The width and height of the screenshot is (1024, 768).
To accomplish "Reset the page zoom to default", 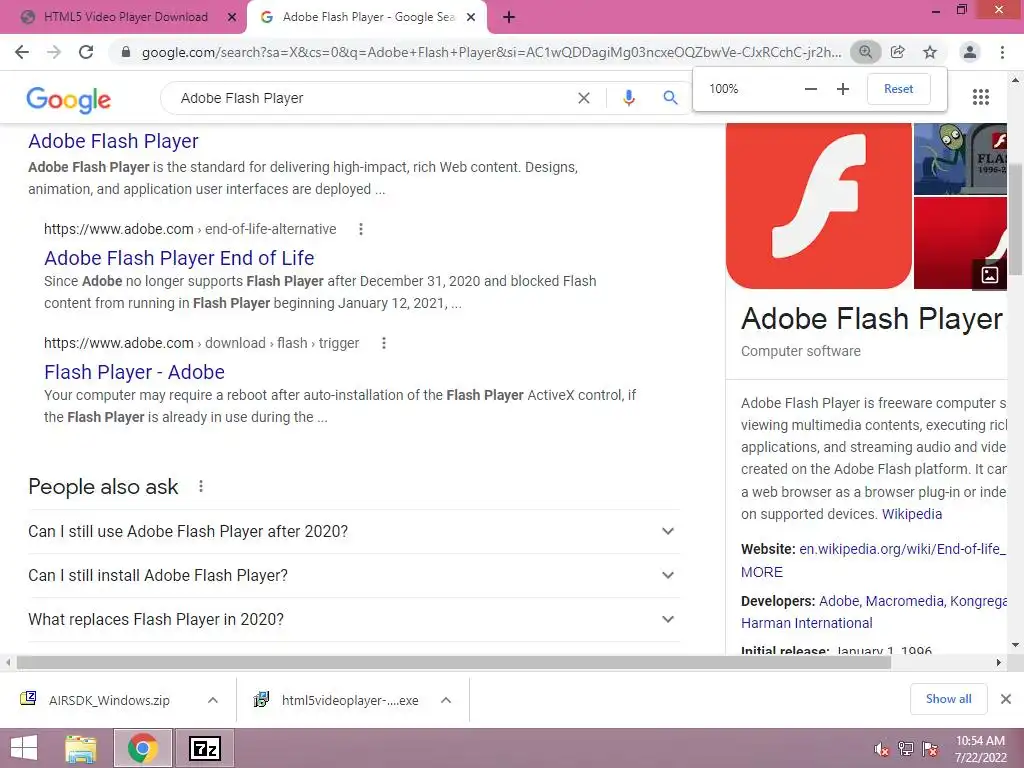I will point(899,89).
